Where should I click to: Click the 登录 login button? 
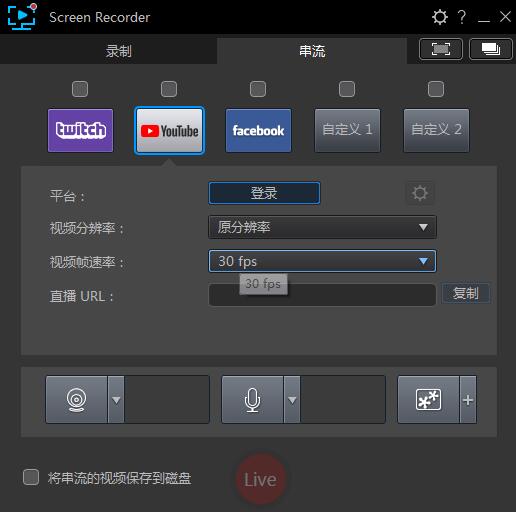pyautogui.click(x=264, y=193)
